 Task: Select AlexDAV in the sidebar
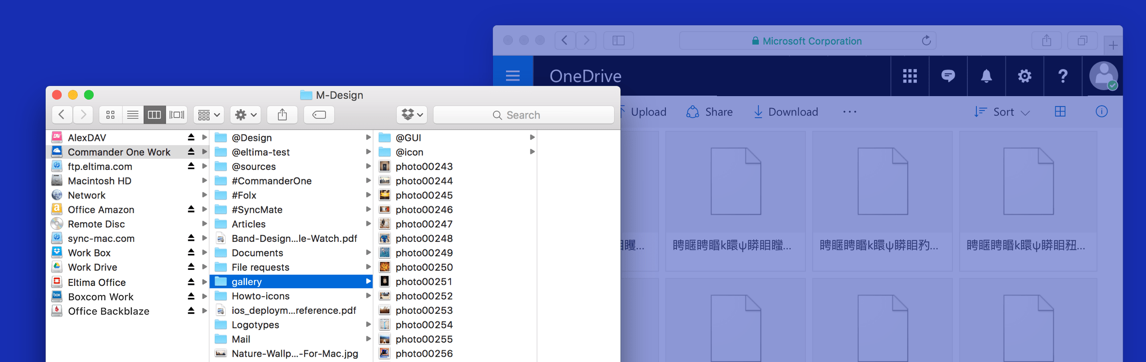[87, 137]
